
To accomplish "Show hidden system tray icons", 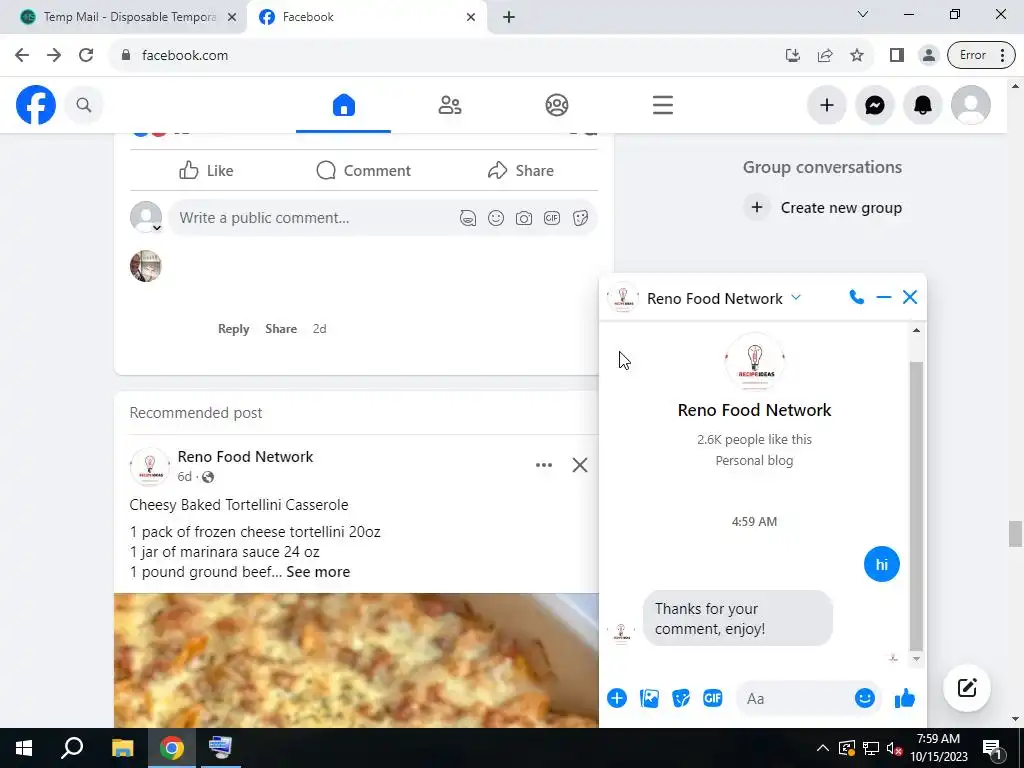I will 823,748.
